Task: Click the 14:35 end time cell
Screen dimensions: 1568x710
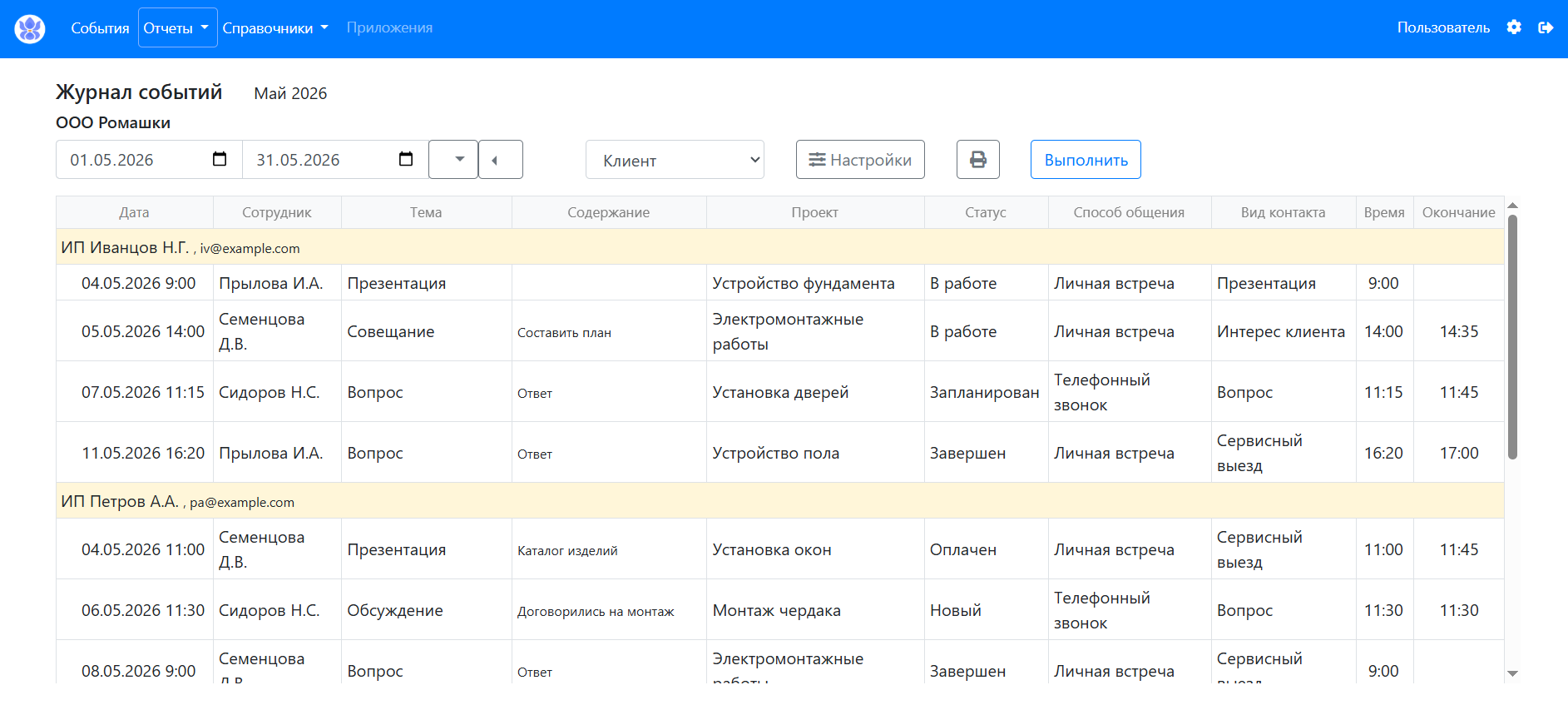Action: point(1458,331)
